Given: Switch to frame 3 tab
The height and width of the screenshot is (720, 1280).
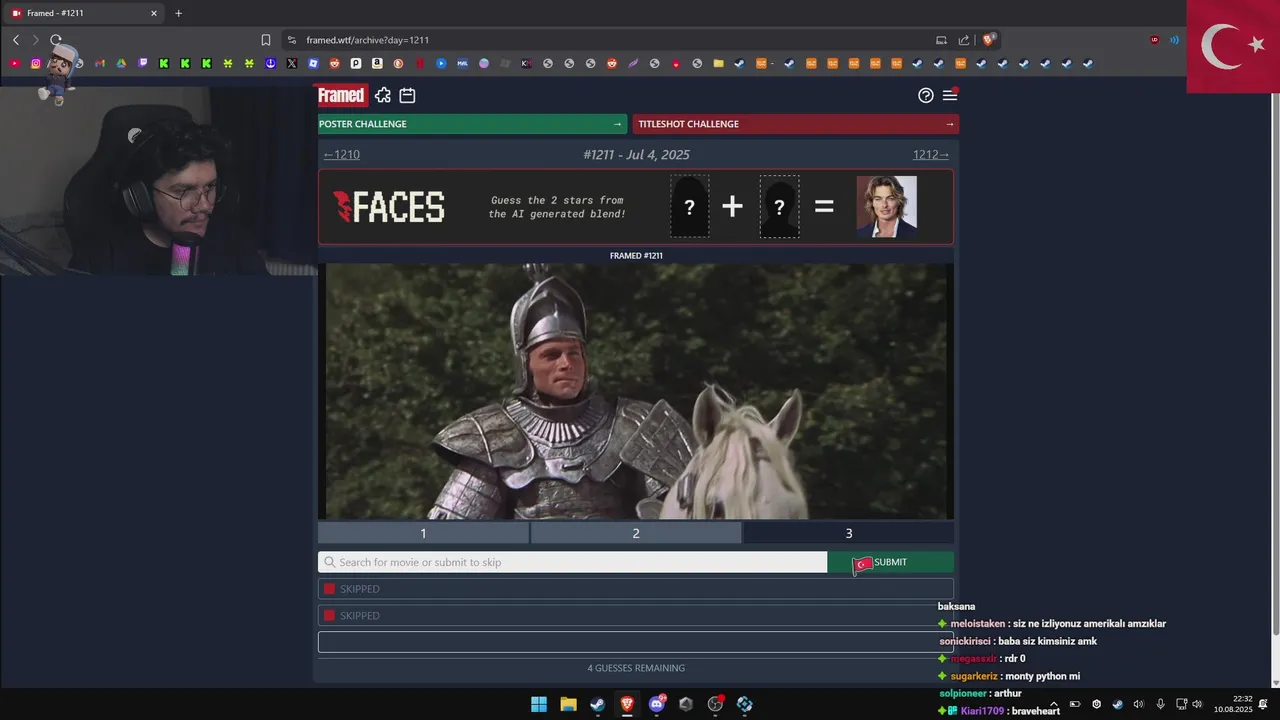Looking at the screenshot, I should coord(849,533).
